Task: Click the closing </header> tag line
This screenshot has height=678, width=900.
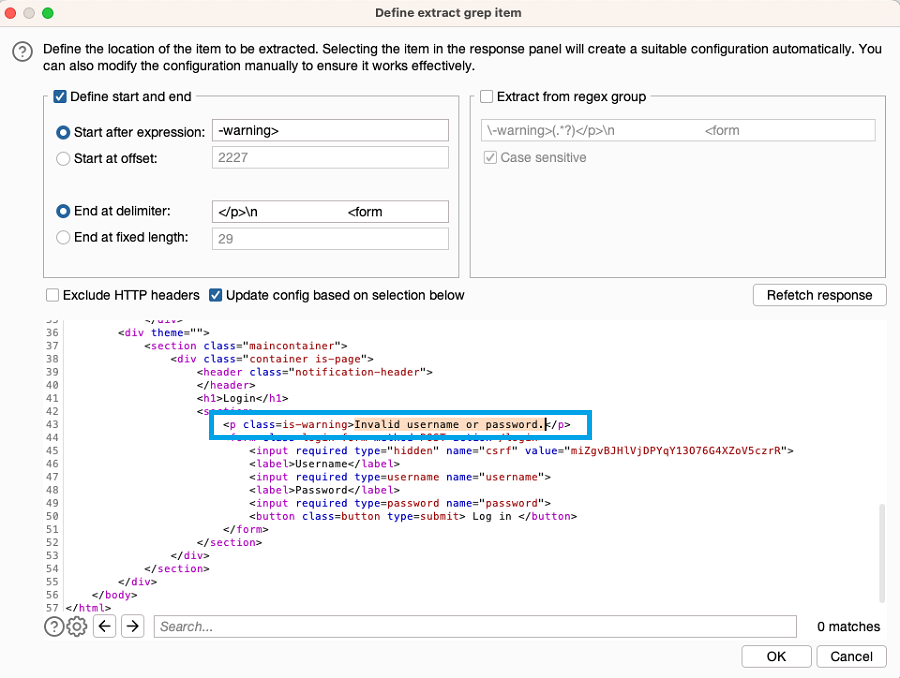Action: click(226, 385)
